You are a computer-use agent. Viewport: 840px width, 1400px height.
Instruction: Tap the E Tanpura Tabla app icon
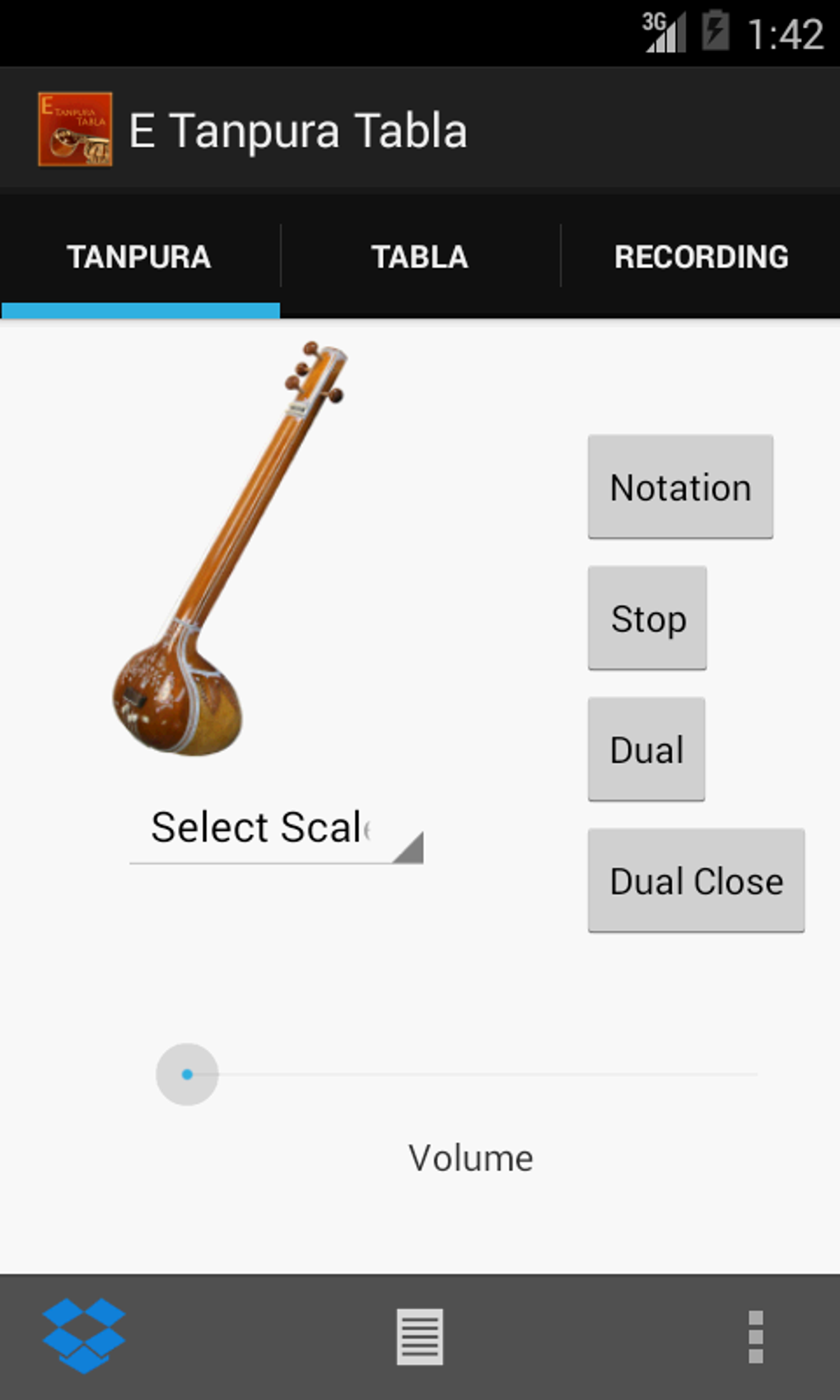coord(75,129)
